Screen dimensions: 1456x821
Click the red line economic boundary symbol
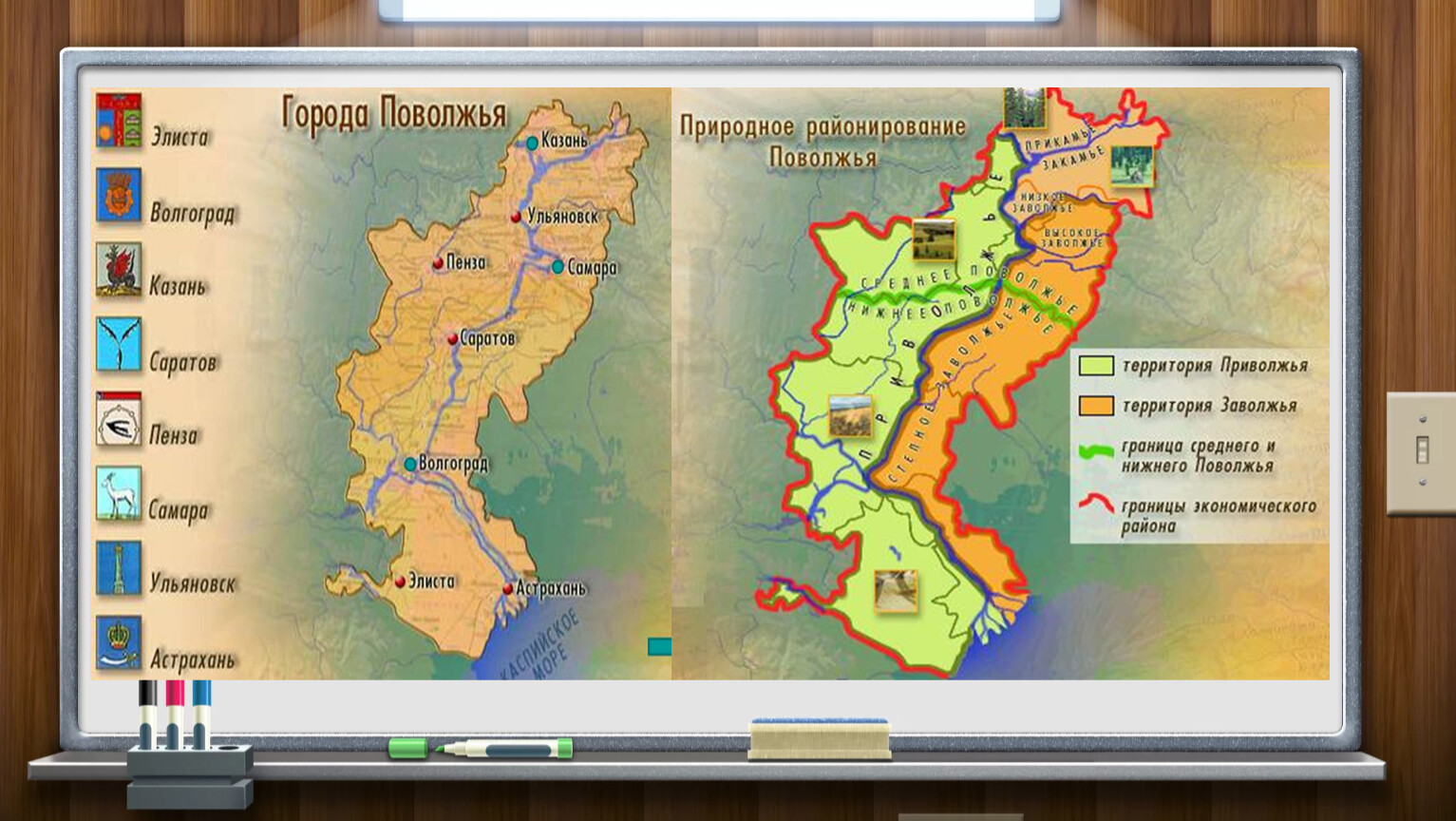[1096, 503]
